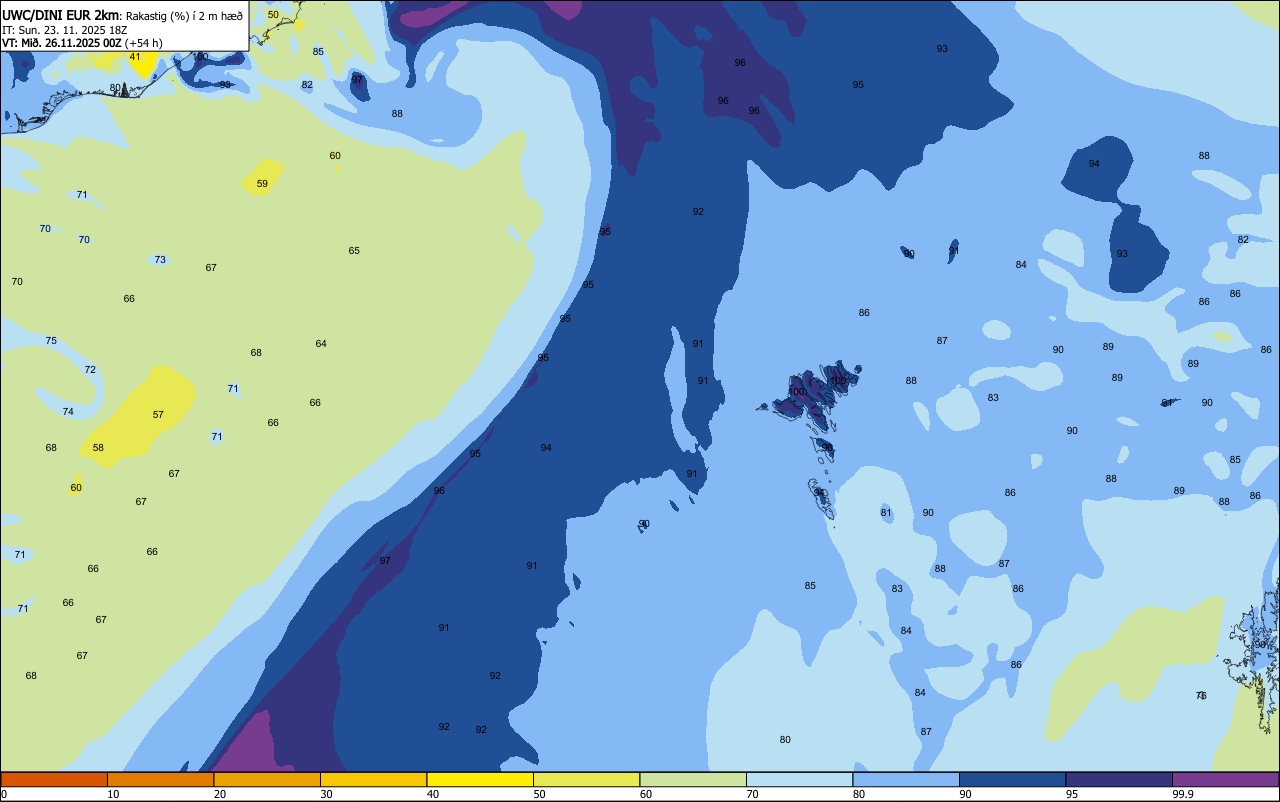Viewport: 1280px width, 802px height.
Task: Click the 70–80 pale blue legend segment
Action: tap(799, 779)
